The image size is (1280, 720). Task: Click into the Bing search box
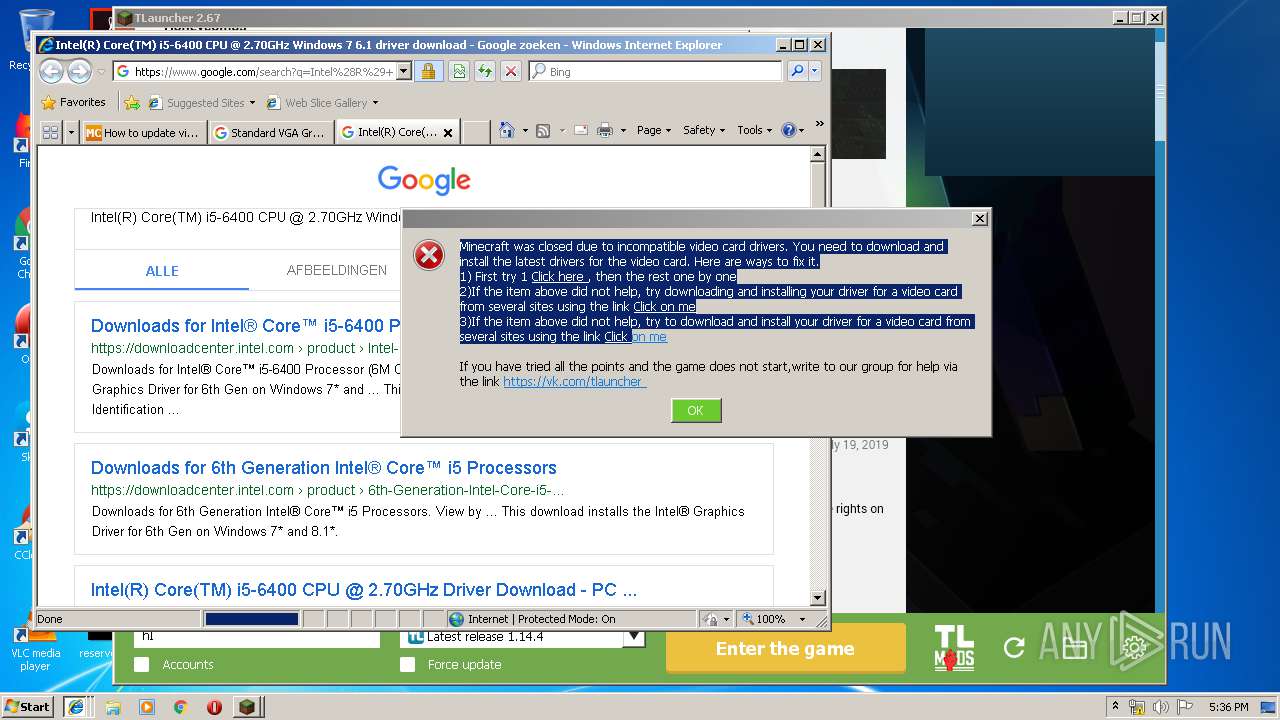pos(656,71)
